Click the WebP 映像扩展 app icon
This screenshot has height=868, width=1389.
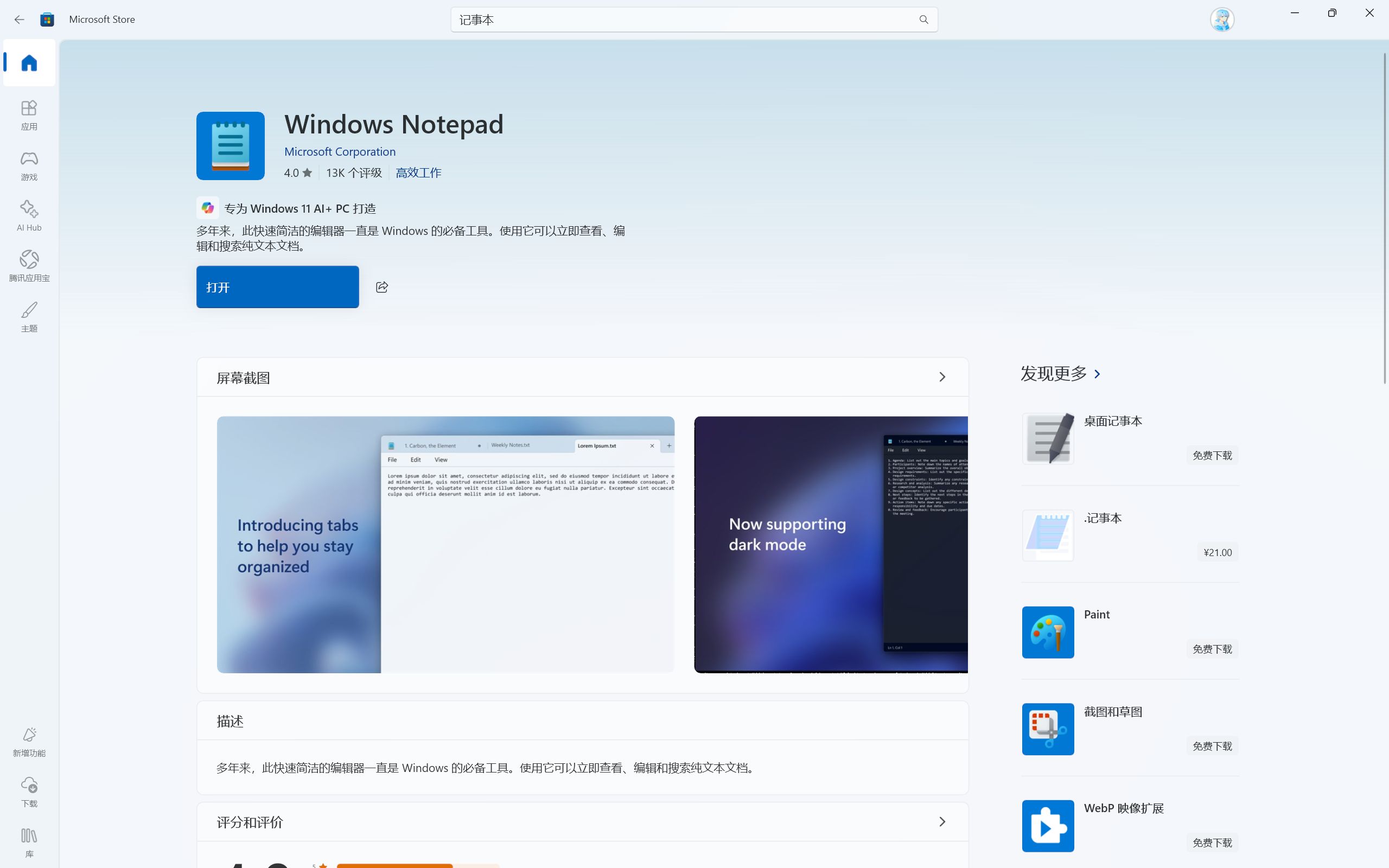1048,826
